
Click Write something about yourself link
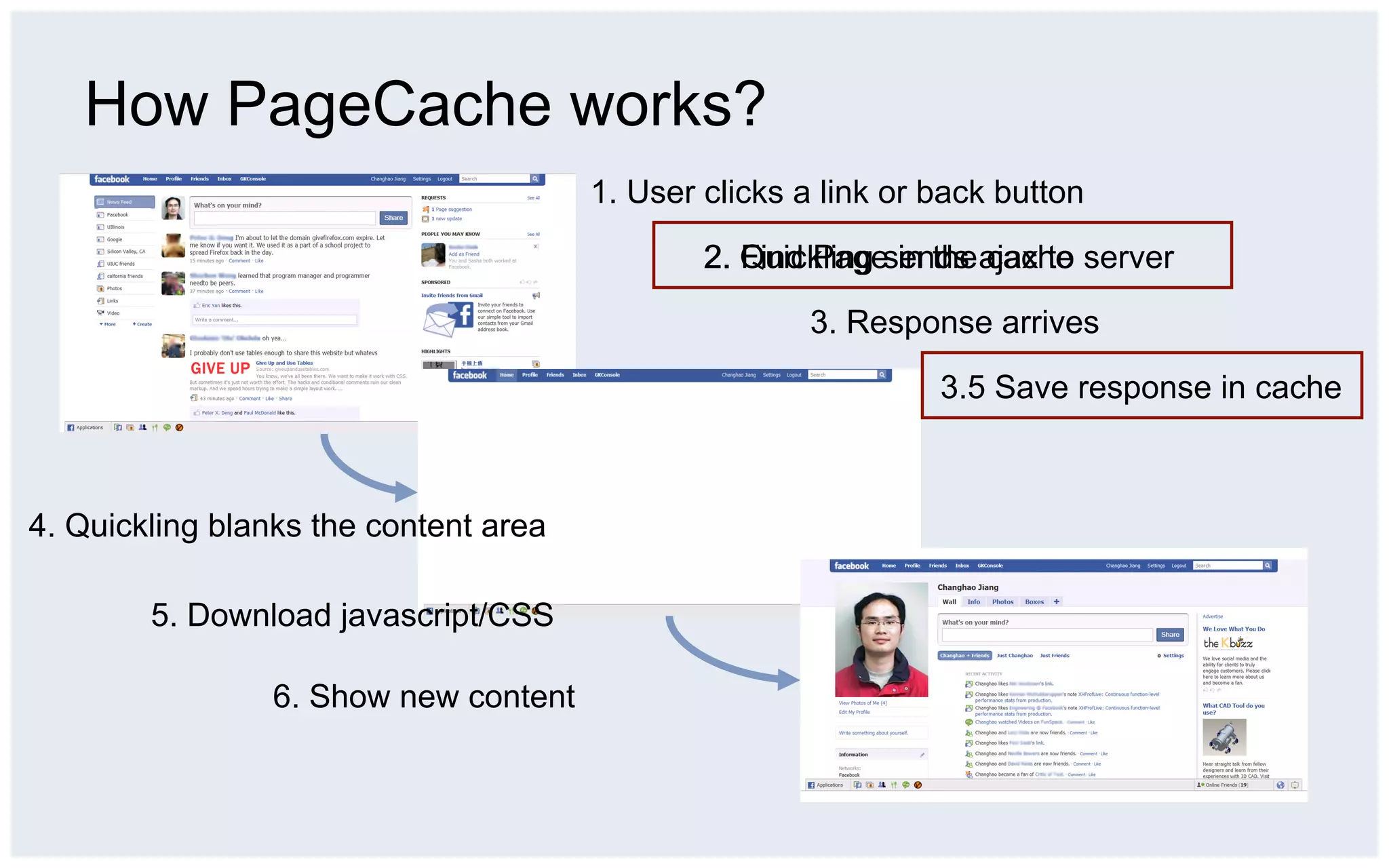coord(873,733)
